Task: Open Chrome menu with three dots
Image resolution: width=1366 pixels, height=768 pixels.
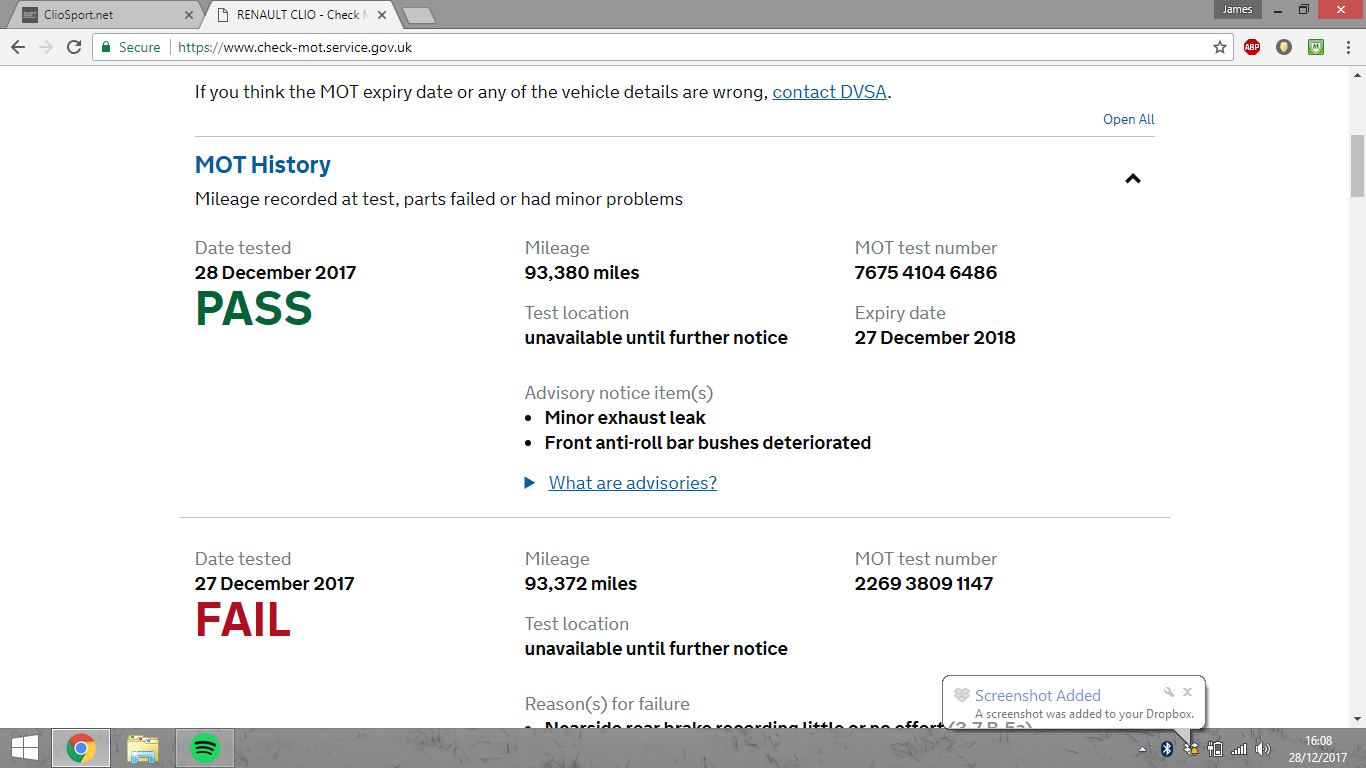Action: click(x=1348, y=47)
